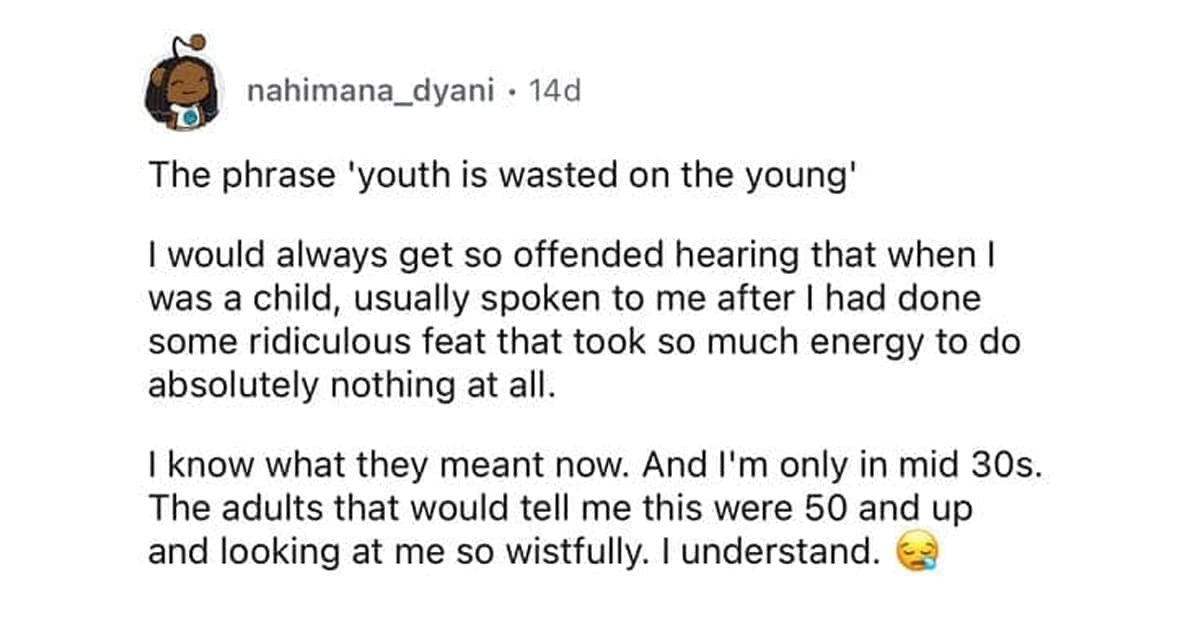Click the nahimana_dyani Snoo avatar
The image size is (1200, 628).
coord(181,92)
